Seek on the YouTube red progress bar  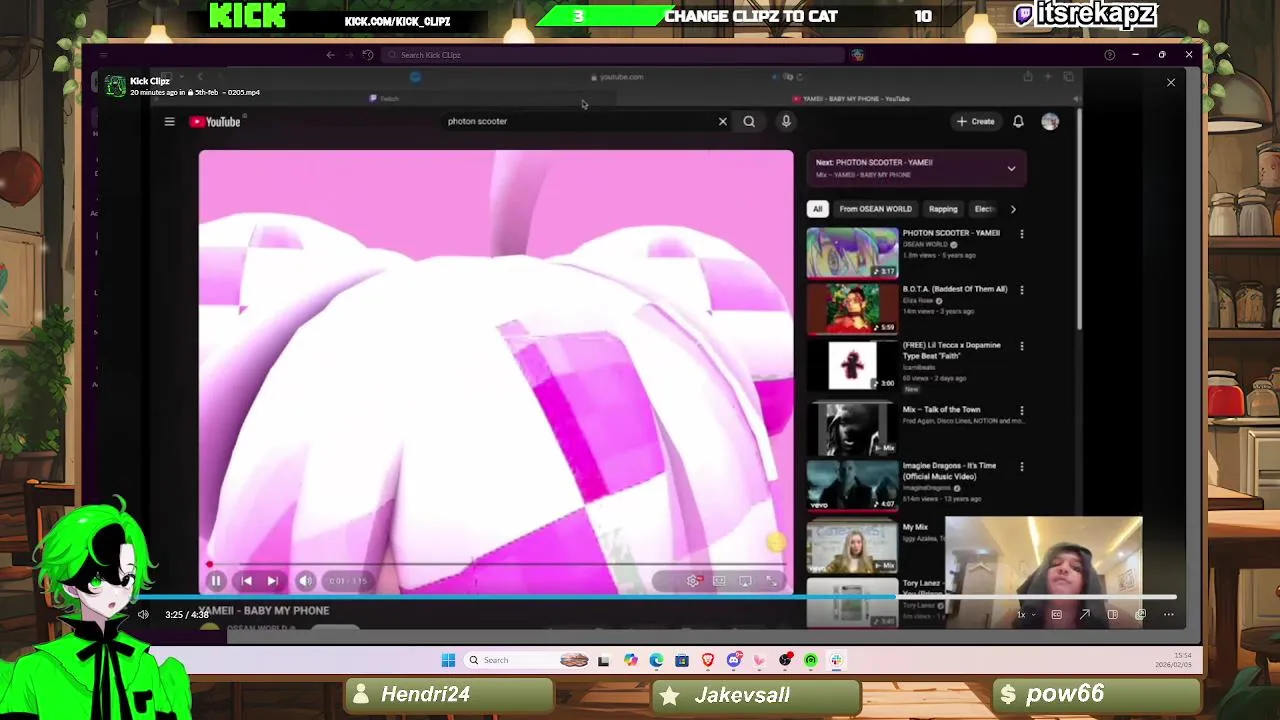coord(496,565)
